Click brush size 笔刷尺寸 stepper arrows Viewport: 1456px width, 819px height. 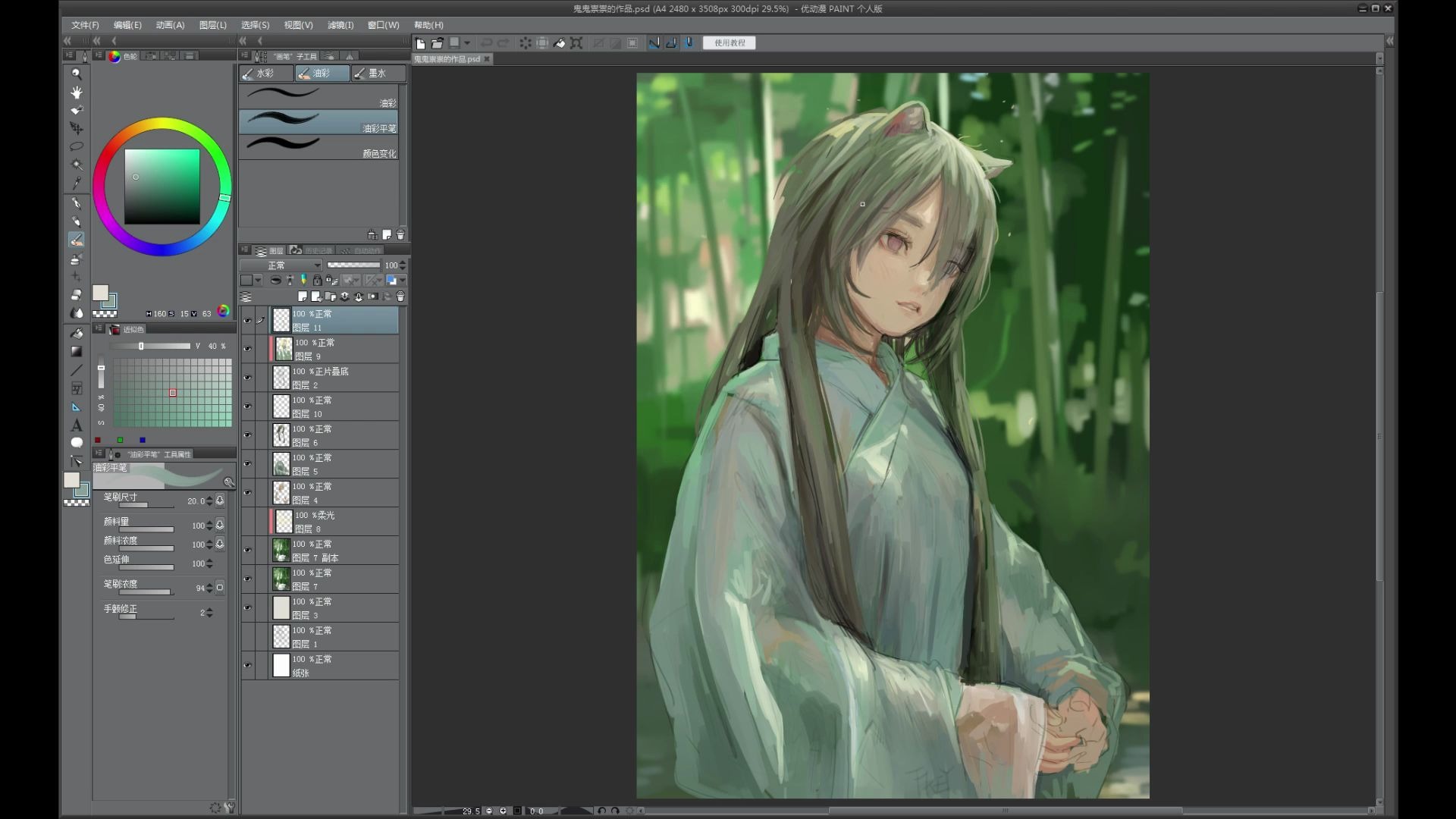click(x=210, y=501)
